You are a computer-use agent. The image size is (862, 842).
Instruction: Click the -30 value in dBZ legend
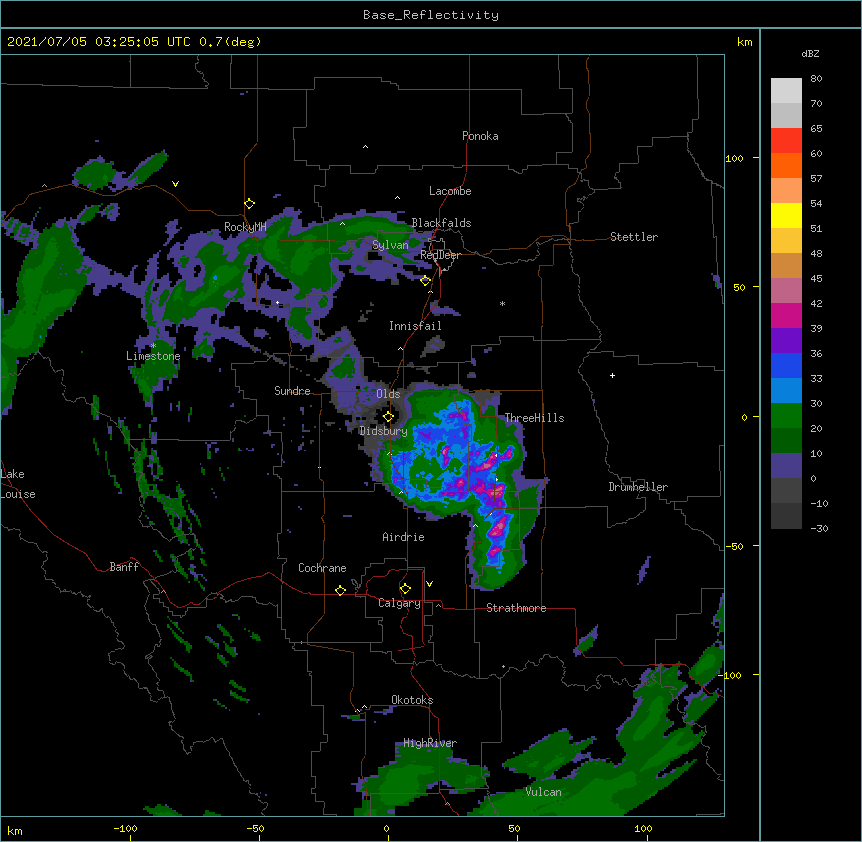click(819, 528)
